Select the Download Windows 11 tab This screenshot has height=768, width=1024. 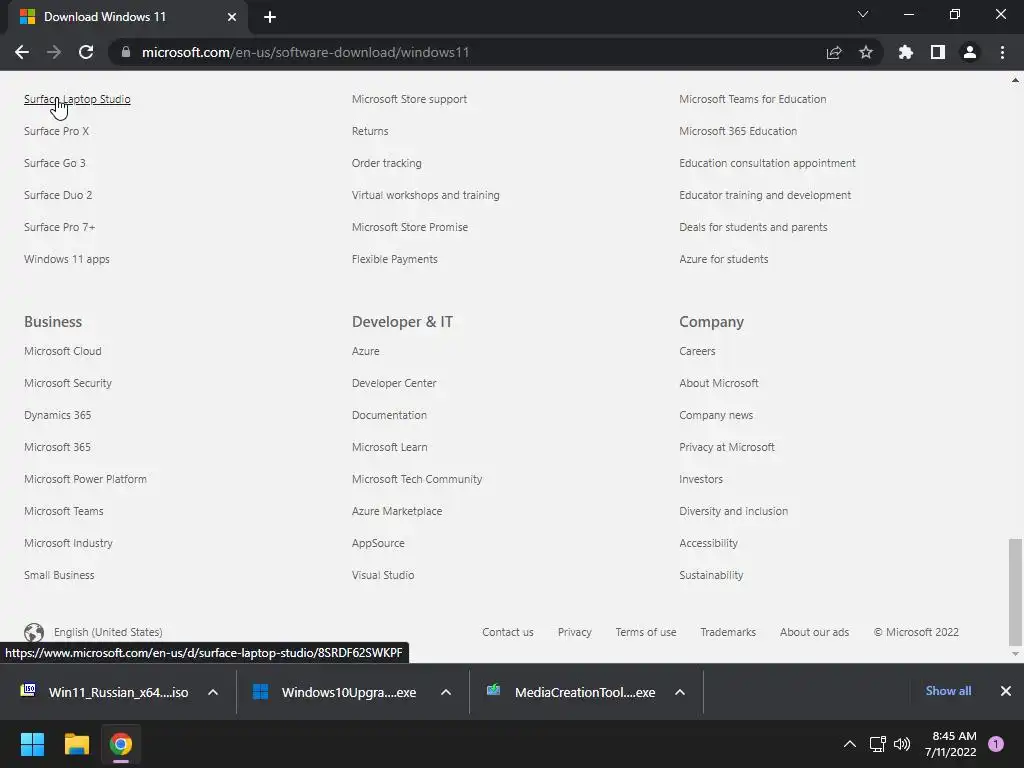[127, 17]
